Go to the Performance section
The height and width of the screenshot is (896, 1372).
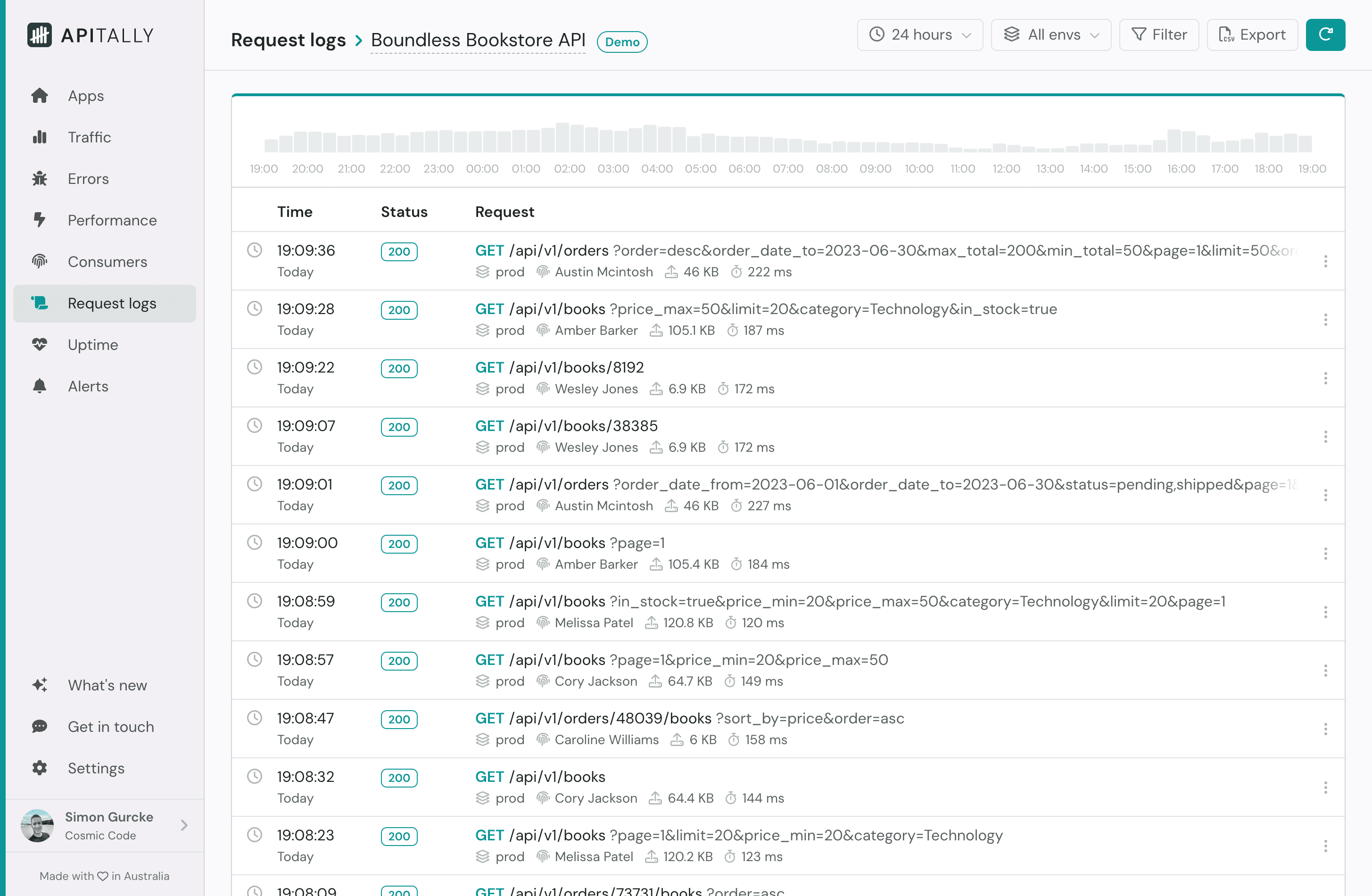point(112,220)
